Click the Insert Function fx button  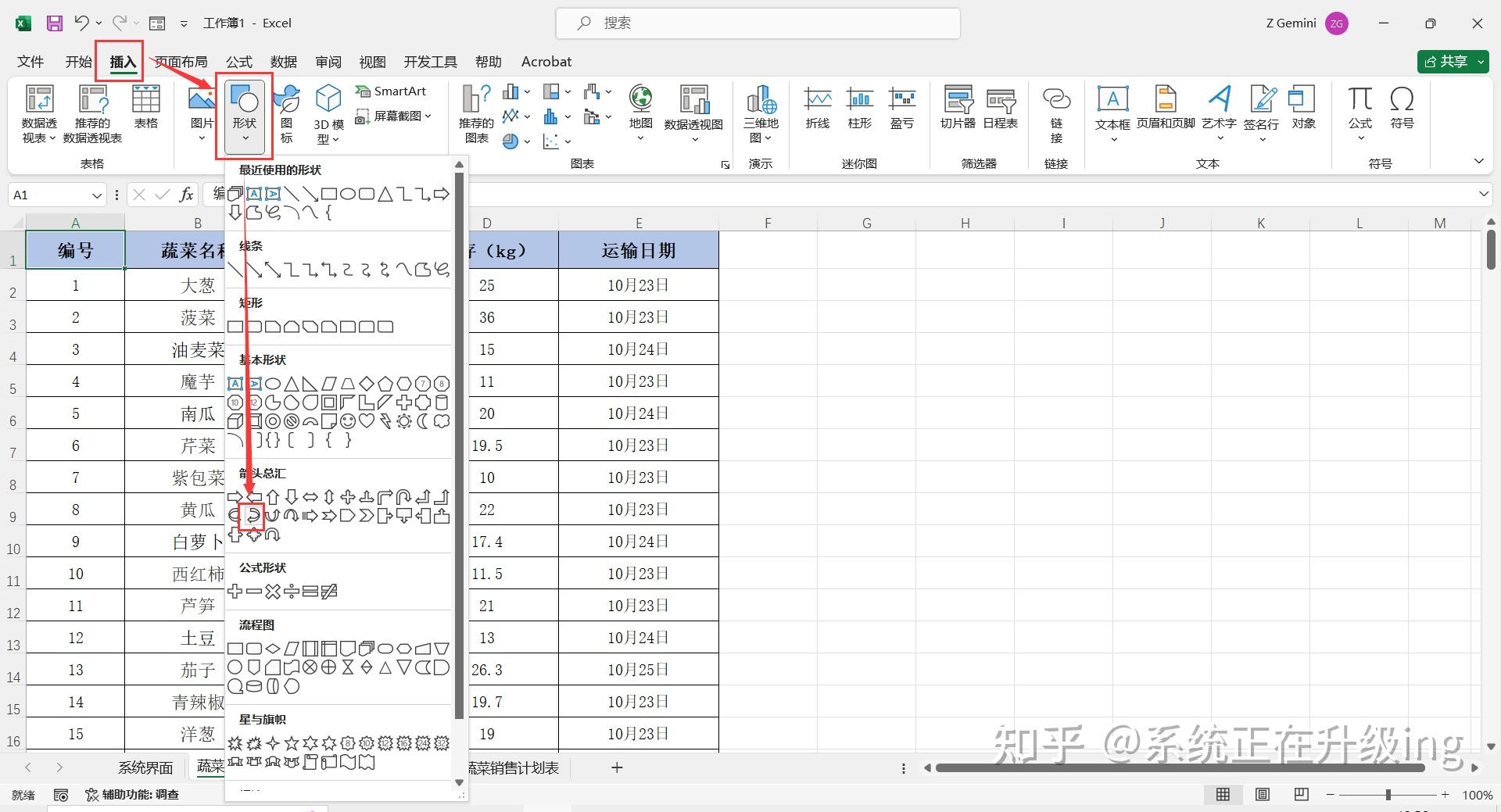tap(186, 195)
